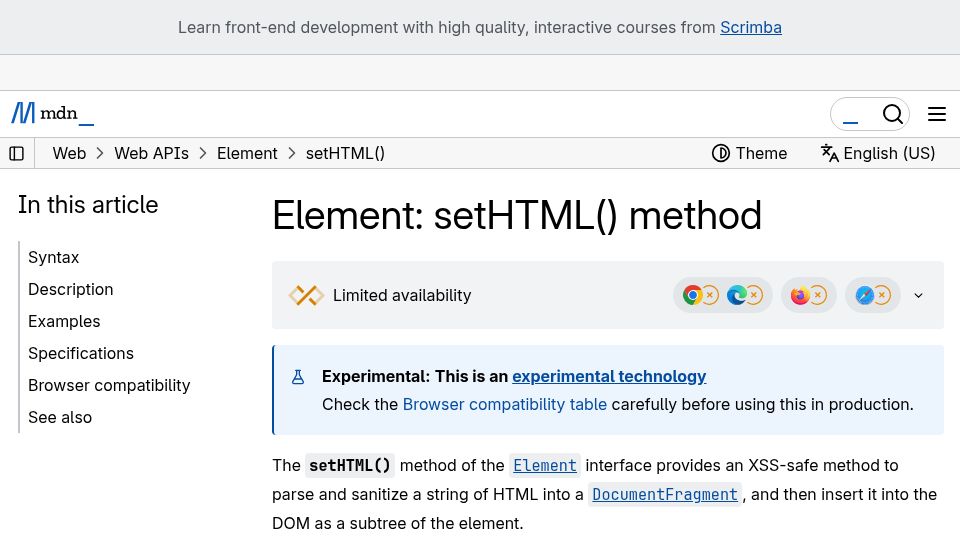Open the English (US) language selector
This screenshot has height=540, width=960.
pos(878,153)
